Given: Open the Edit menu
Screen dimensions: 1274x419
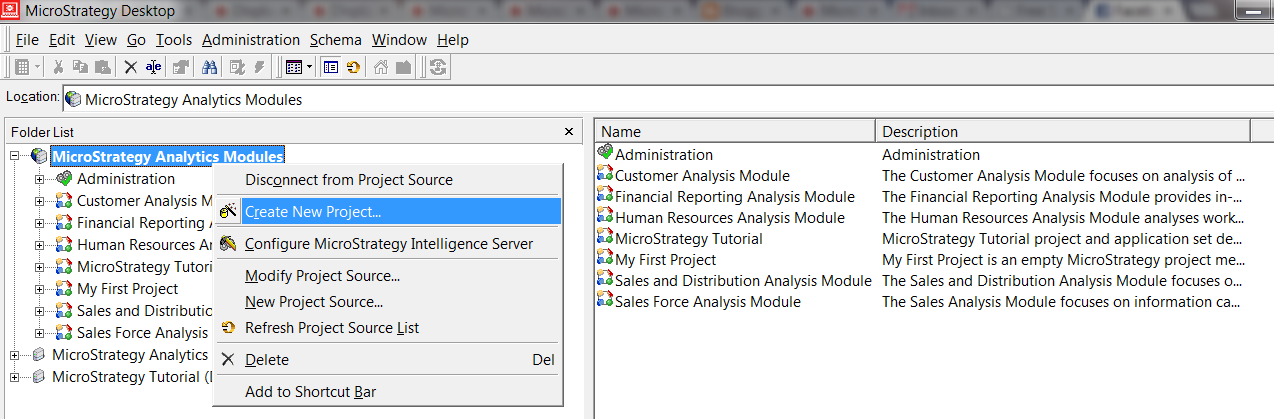Looking at the screenshot, I should pos(61,40).
